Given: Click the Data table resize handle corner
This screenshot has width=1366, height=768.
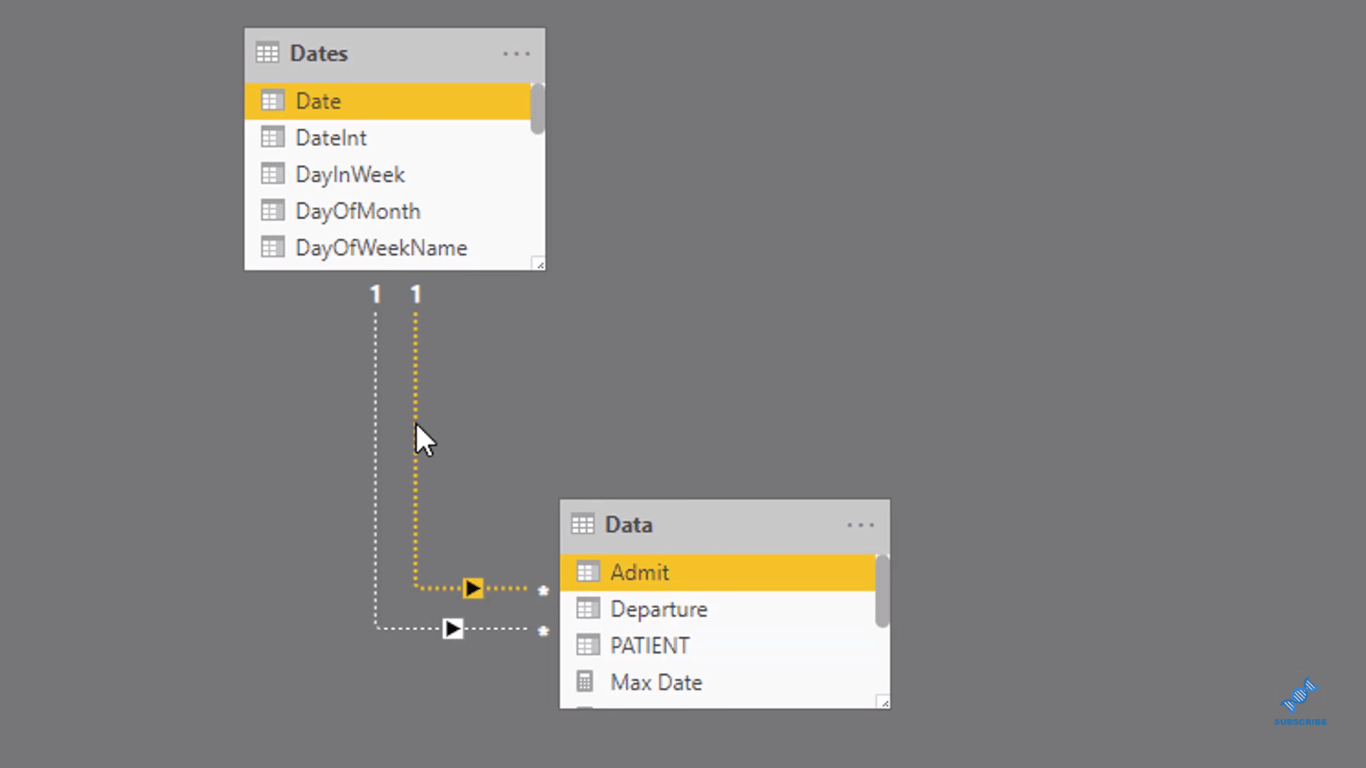Looking at the screenshot, I should [x=883, y=702].
